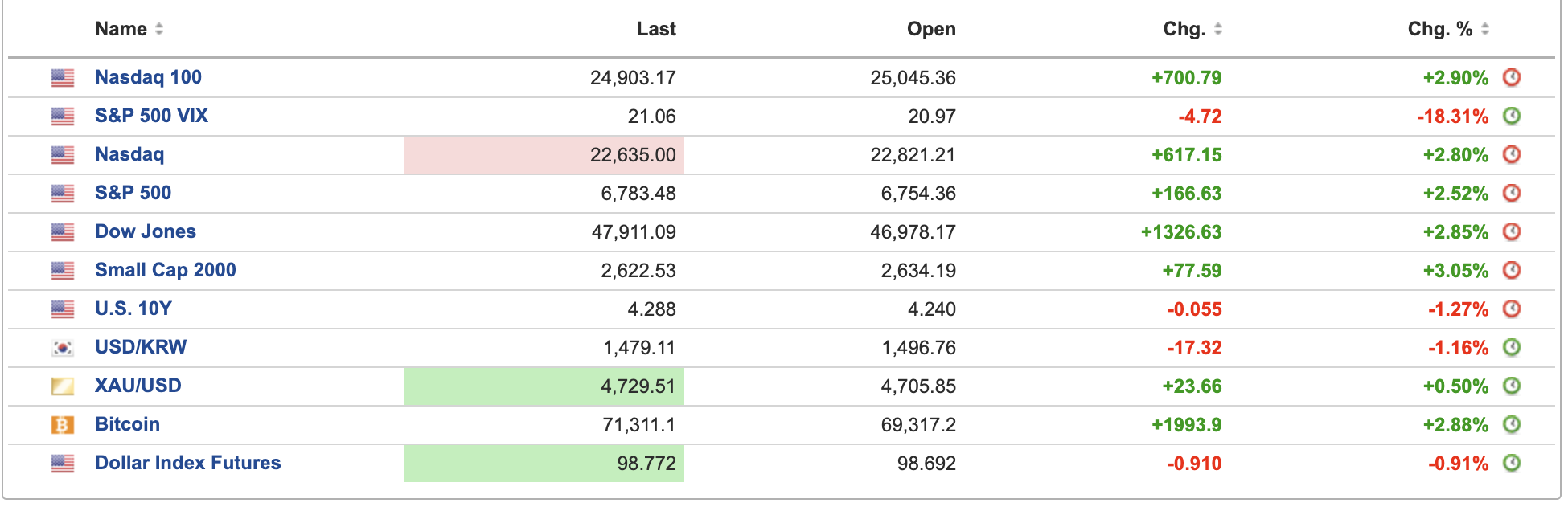Open the Dollar Index Futures link
The image size is (1568, 511).
point(187,463)
